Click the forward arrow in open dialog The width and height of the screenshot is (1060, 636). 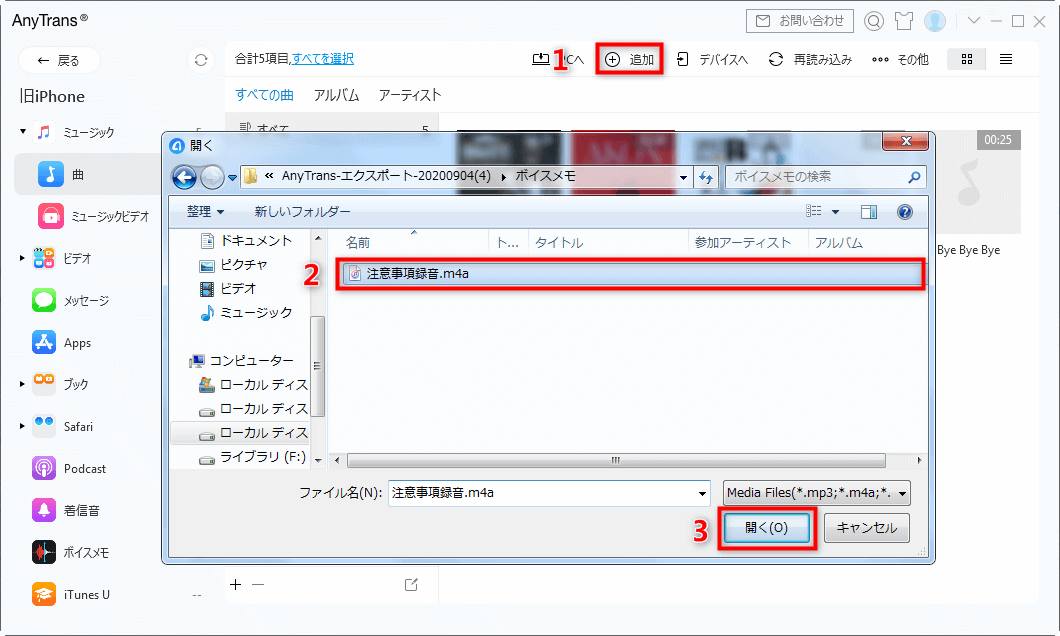[212, 177]
